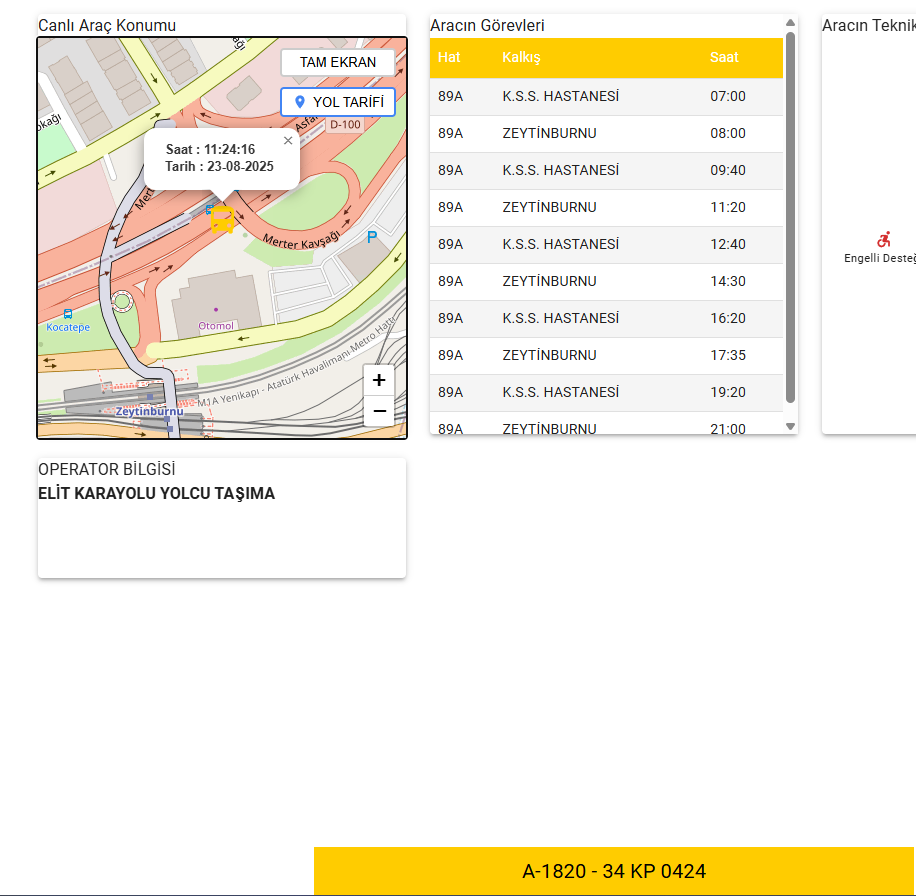The width and height of the screenshot is (916, 896).
Task: Click the blue parking P icon
Action: point(372,237)
